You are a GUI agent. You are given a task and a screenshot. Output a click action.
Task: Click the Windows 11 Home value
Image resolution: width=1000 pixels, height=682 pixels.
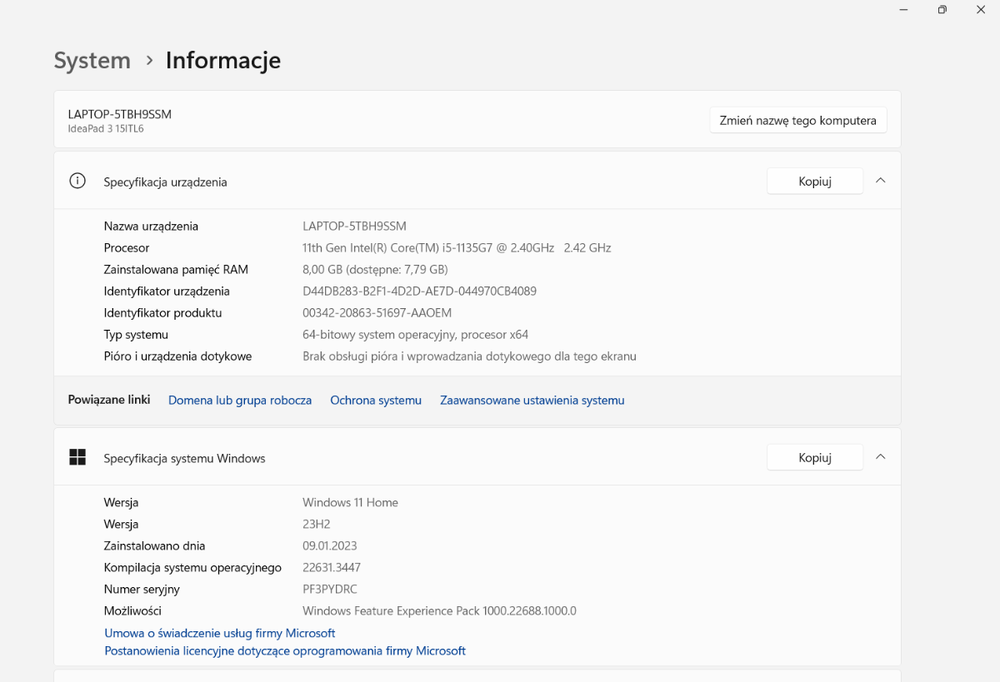(x=350, y=502)
